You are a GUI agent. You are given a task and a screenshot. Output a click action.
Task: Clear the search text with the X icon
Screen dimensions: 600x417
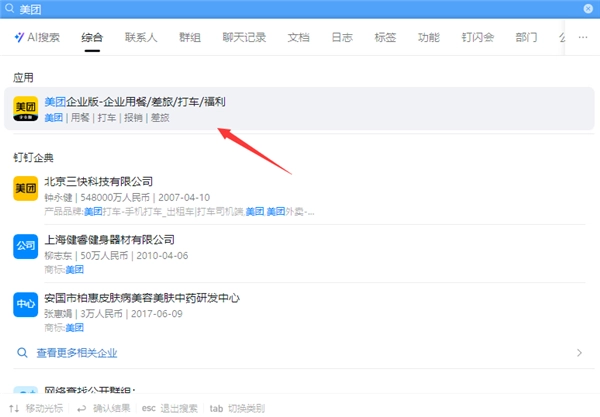[589, 8]
